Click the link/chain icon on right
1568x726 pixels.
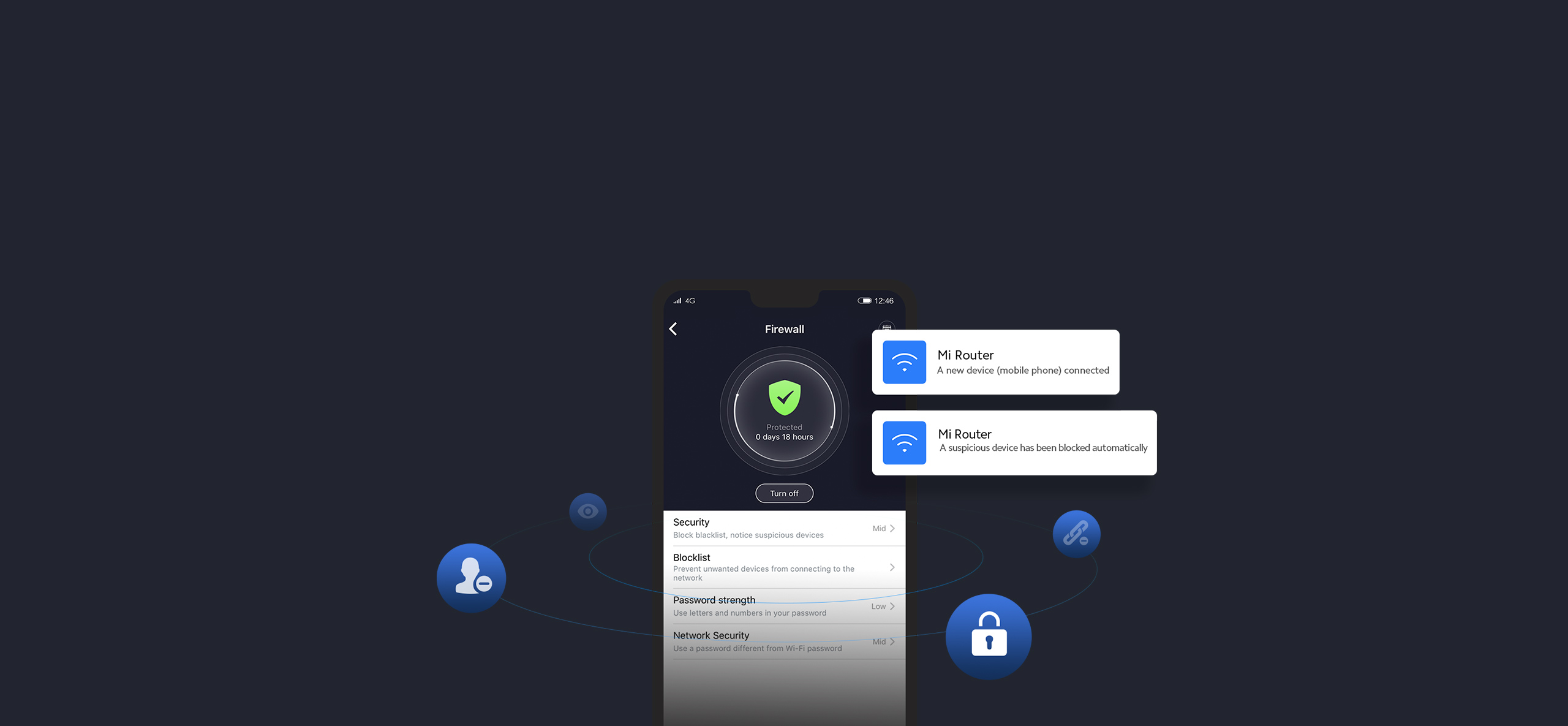1077,532
